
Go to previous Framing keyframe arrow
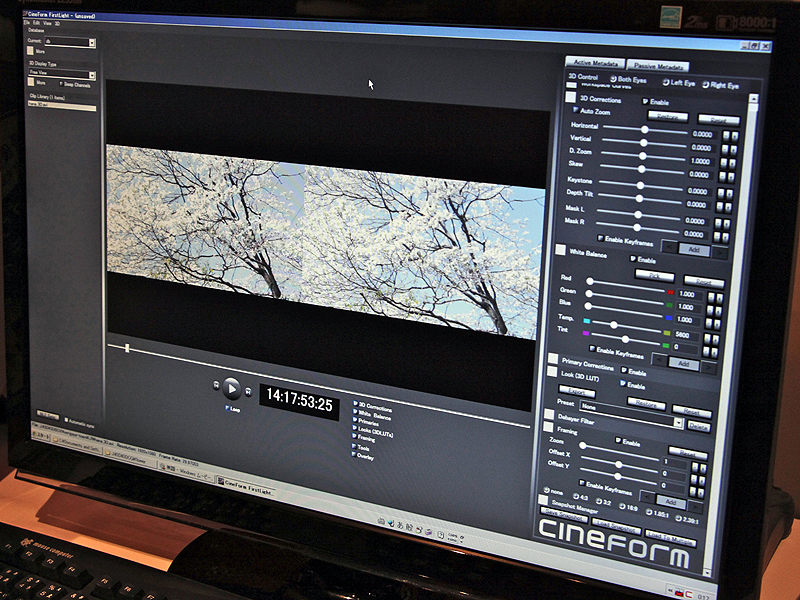(647, 496)
